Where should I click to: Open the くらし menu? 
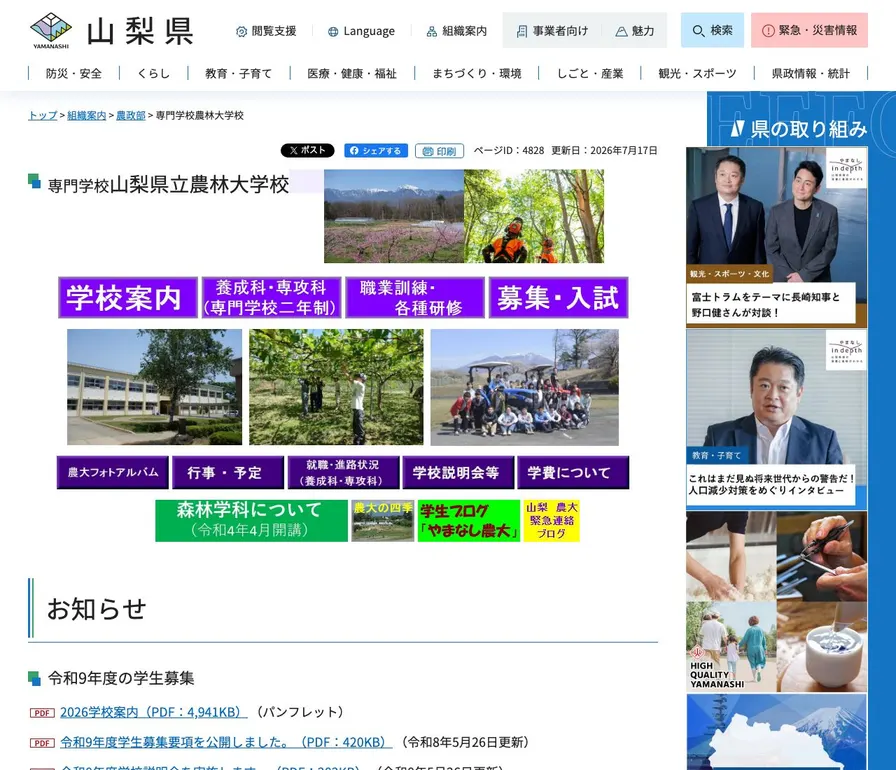coord(153,74)
